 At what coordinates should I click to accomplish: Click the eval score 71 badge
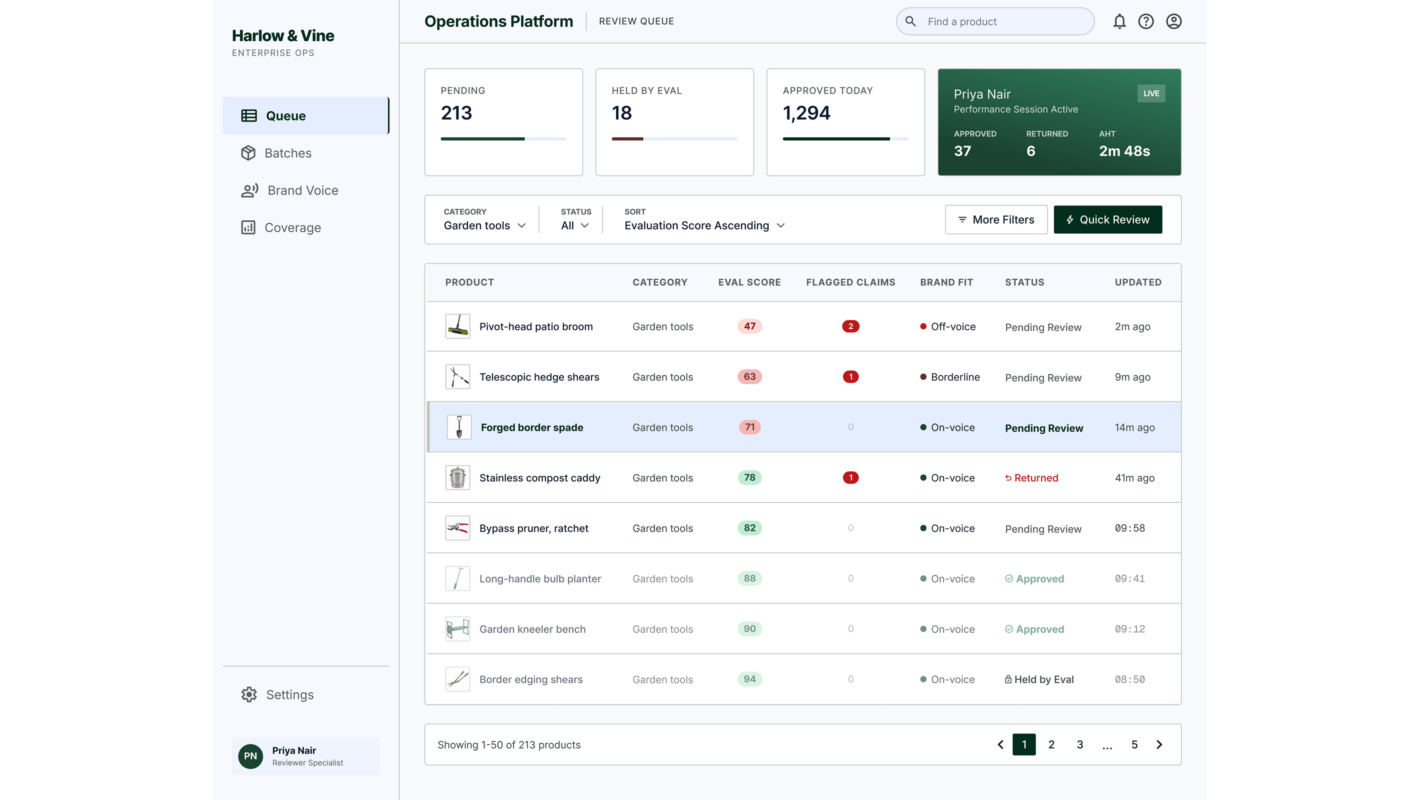click(x=750, y=427)
